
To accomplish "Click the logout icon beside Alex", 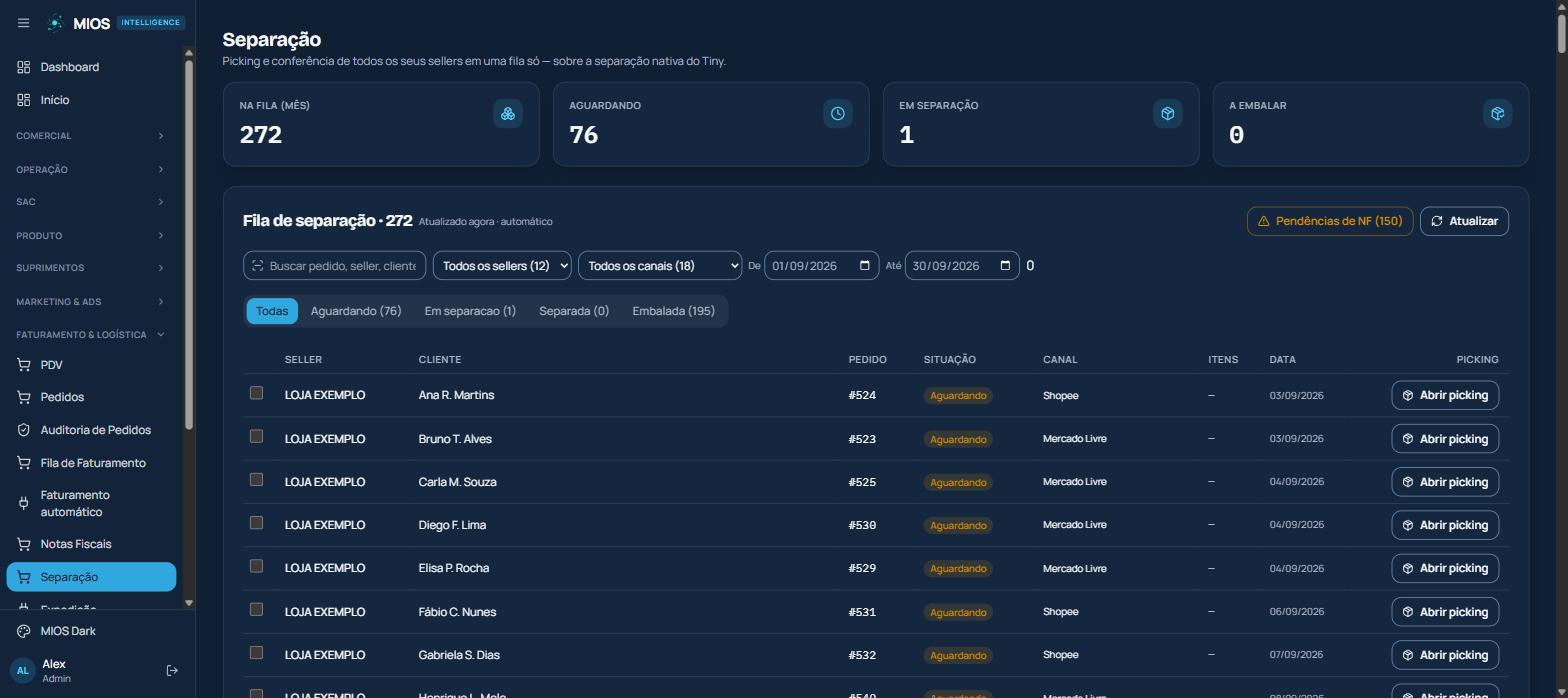I will pyautogui.click(x=172, y=670).
